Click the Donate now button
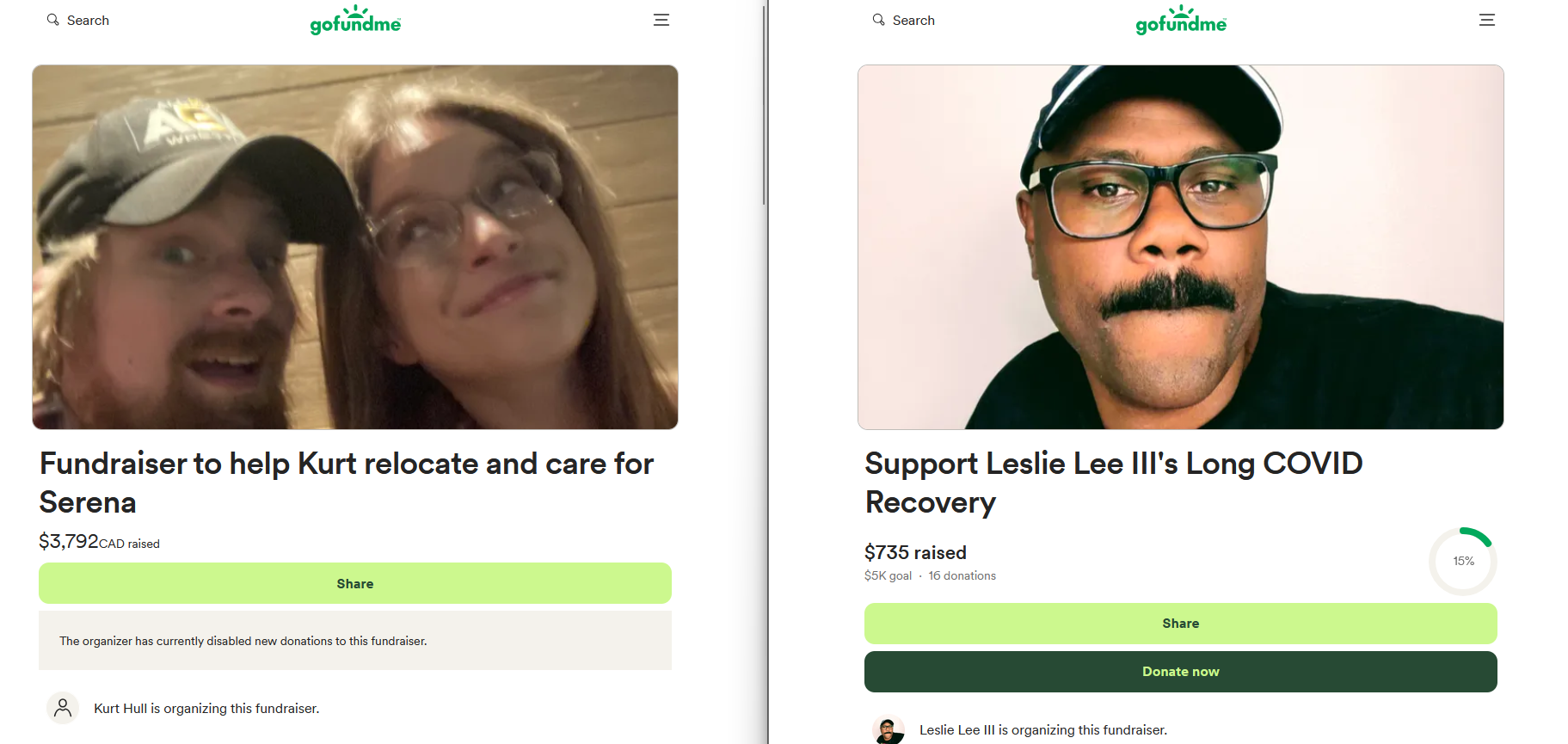This screenshot has width=1568, height=744. point(1181,672)
